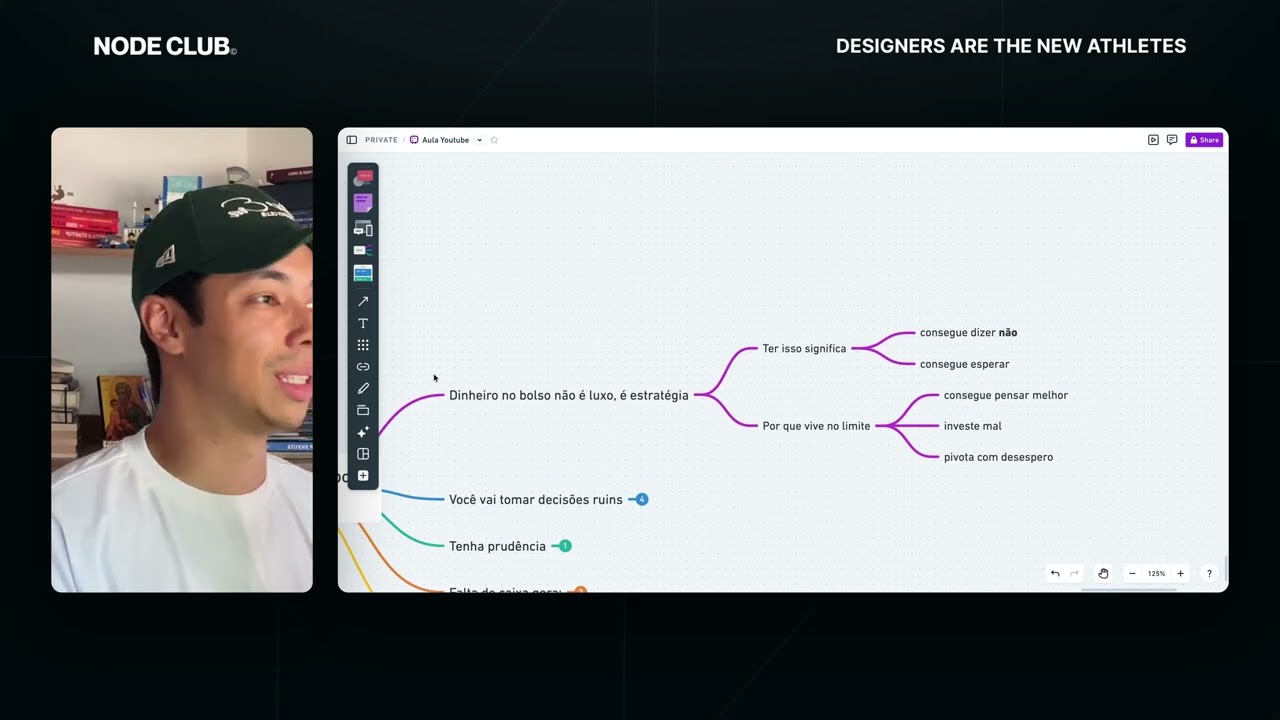The height and width of the screenshot is (720, 1280).
Task: Star the Aula Youtube board
Action: coord(494,140)
